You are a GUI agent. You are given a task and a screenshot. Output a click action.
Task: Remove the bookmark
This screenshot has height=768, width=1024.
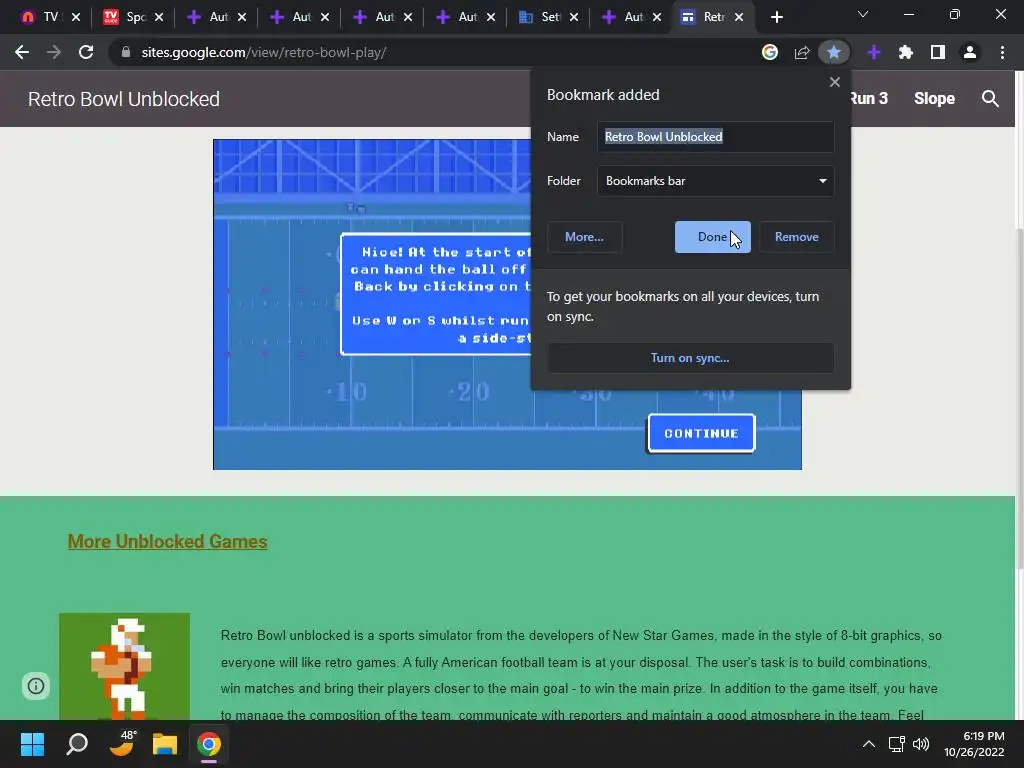796,237
